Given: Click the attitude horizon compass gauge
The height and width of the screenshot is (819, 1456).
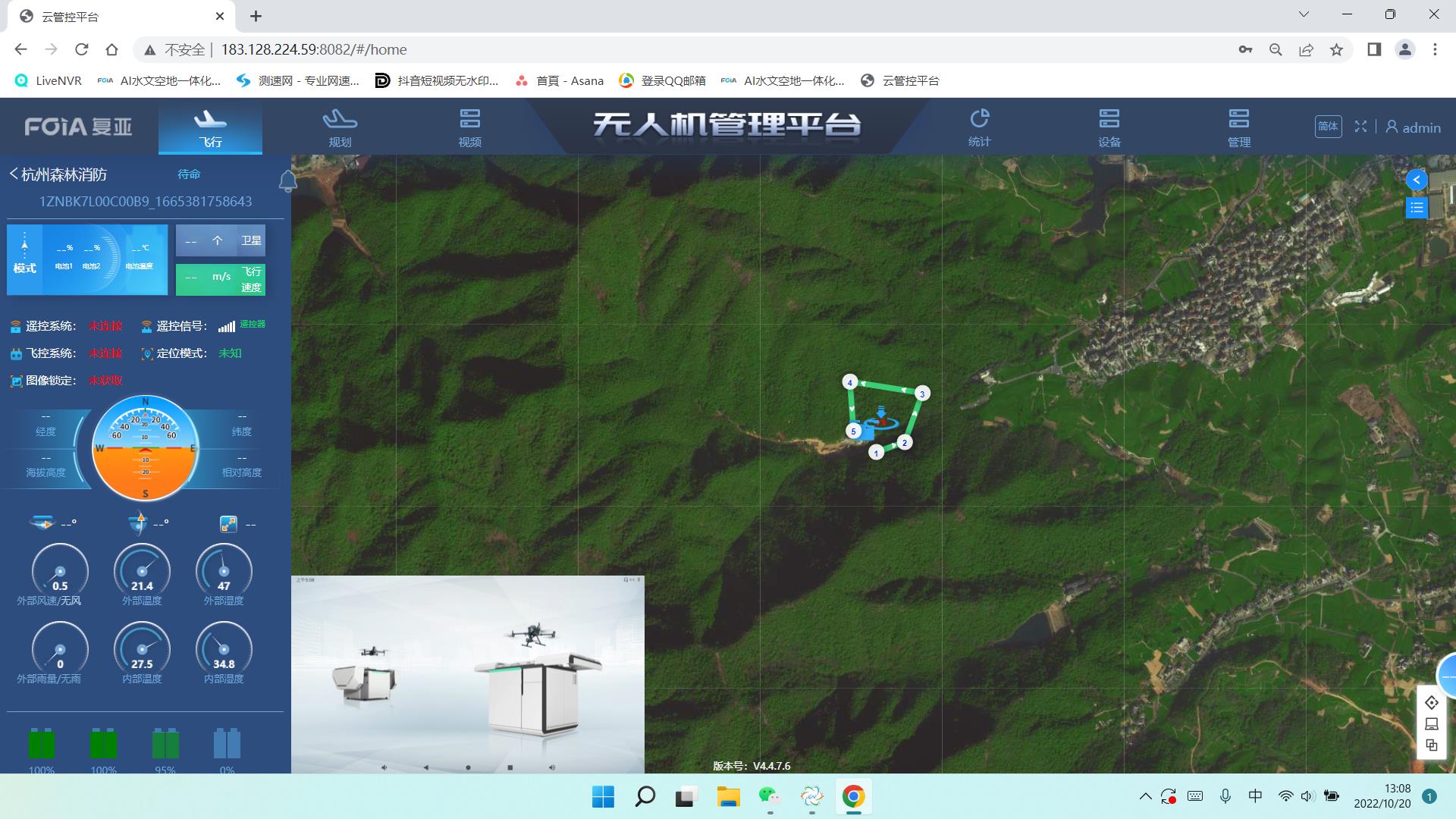Looking at the screenshot, I should (x=145, y=448).
